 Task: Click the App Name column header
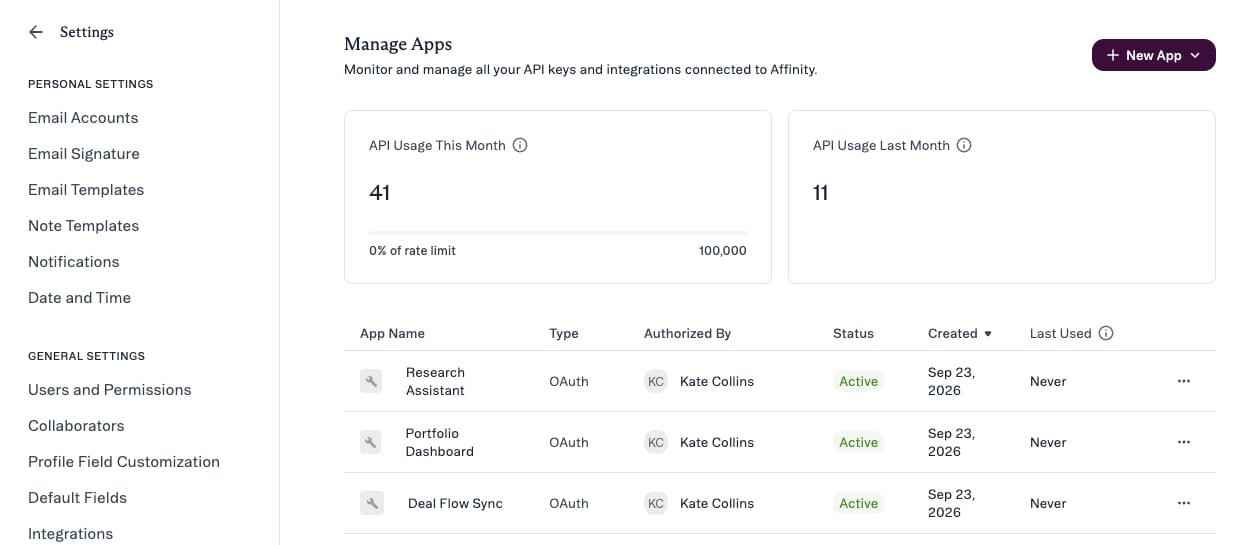392,333
